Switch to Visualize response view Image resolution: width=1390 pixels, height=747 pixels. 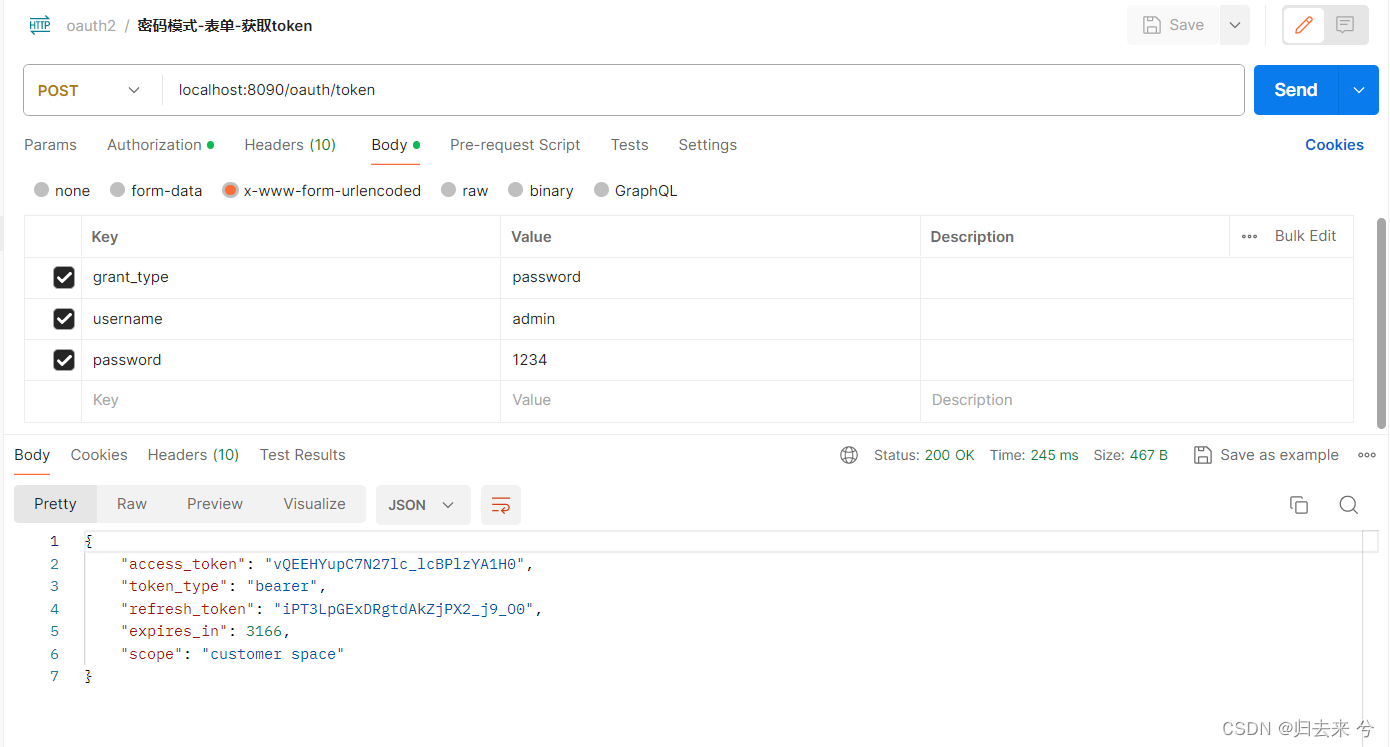click(x=314, y=504)
